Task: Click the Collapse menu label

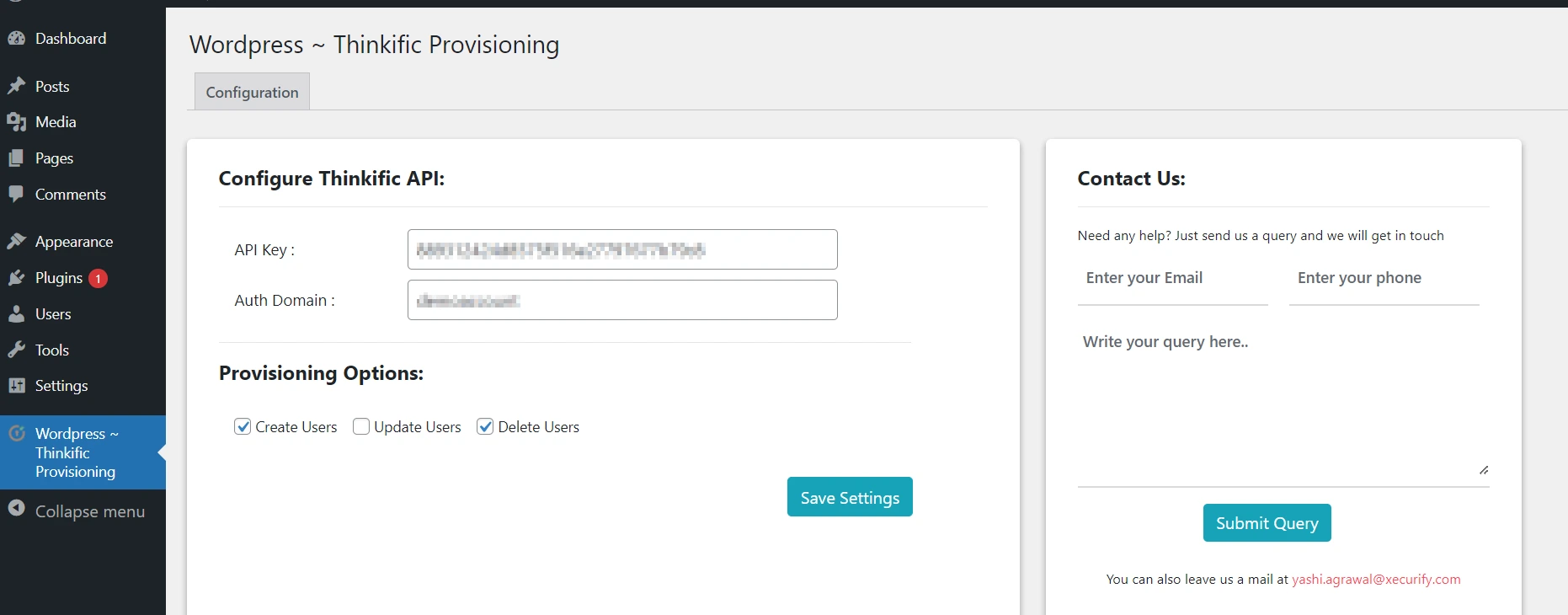Action: (90, 512)
